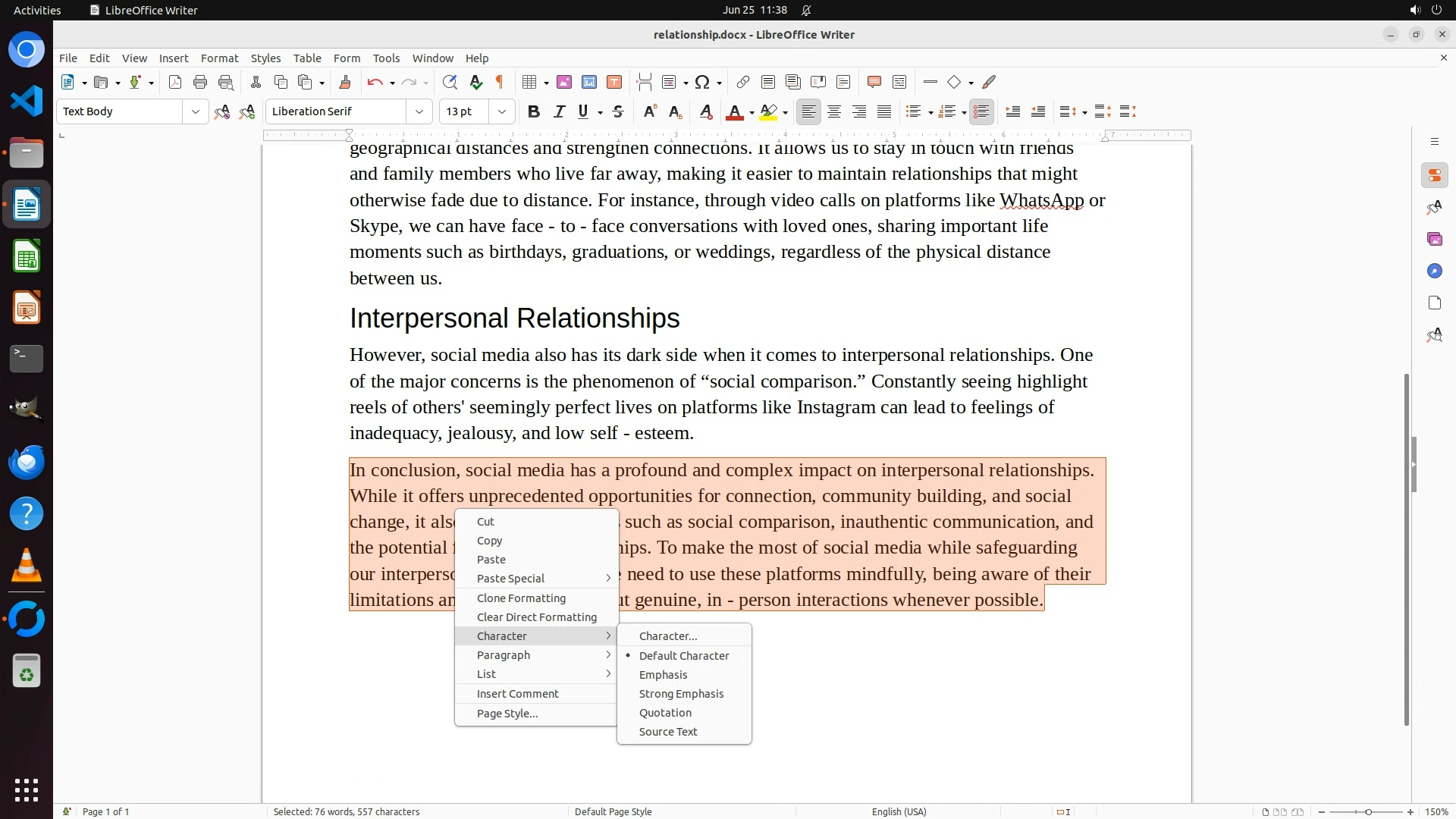Choose Strong Emphasis from Character submenu
The height and width of the screenshot is (819, 1456).
[x=681, y=694]
